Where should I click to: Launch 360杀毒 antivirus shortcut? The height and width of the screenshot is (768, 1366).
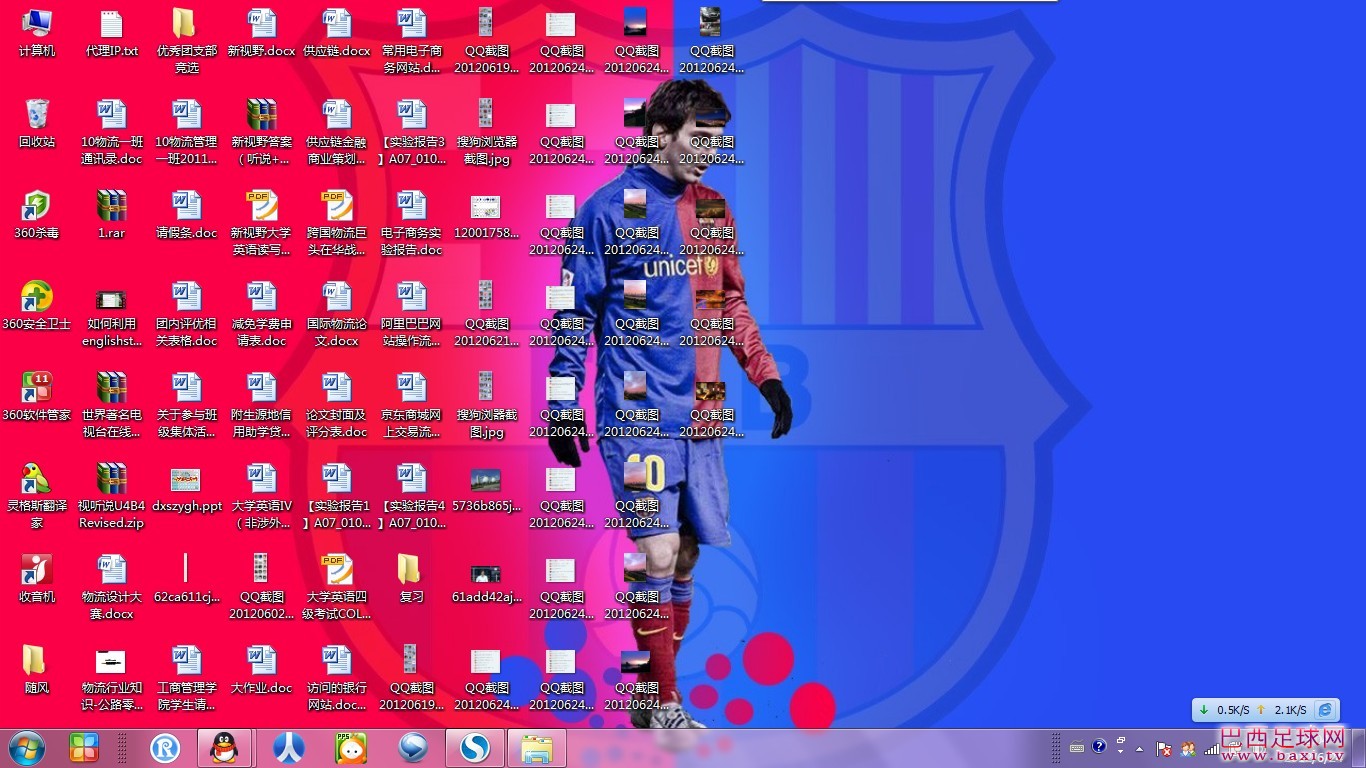click(x=37, y=214)
